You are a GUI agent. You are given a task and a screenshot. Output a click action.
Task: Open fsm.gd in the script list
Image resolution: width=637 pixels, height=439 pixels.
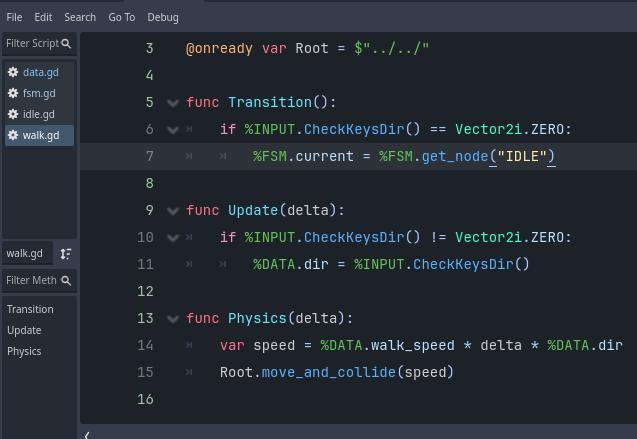[x=39, y=93]
